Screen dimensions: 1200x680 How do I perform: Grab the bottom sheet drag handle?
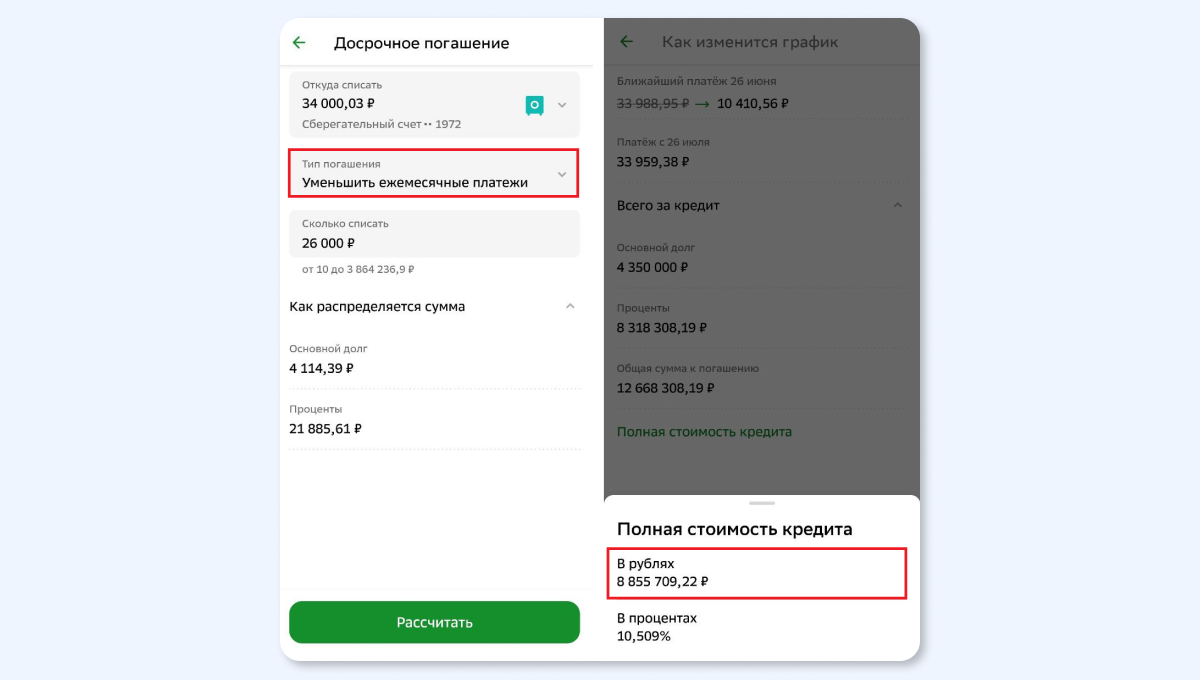tap(761, 503)
